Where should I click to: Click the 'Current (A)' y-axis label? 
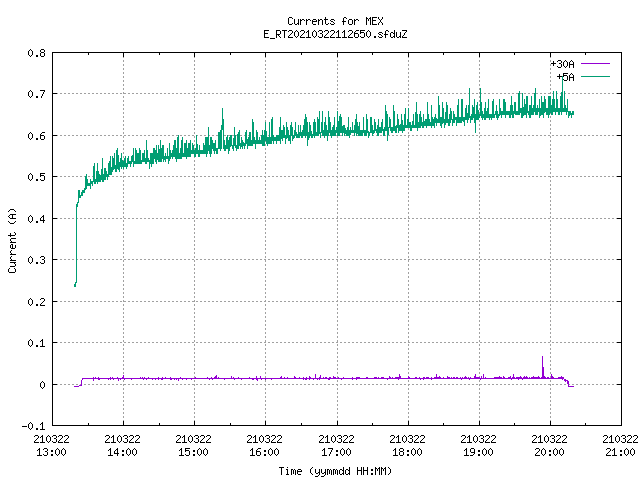pyautogui.click(x=12, y=240)
